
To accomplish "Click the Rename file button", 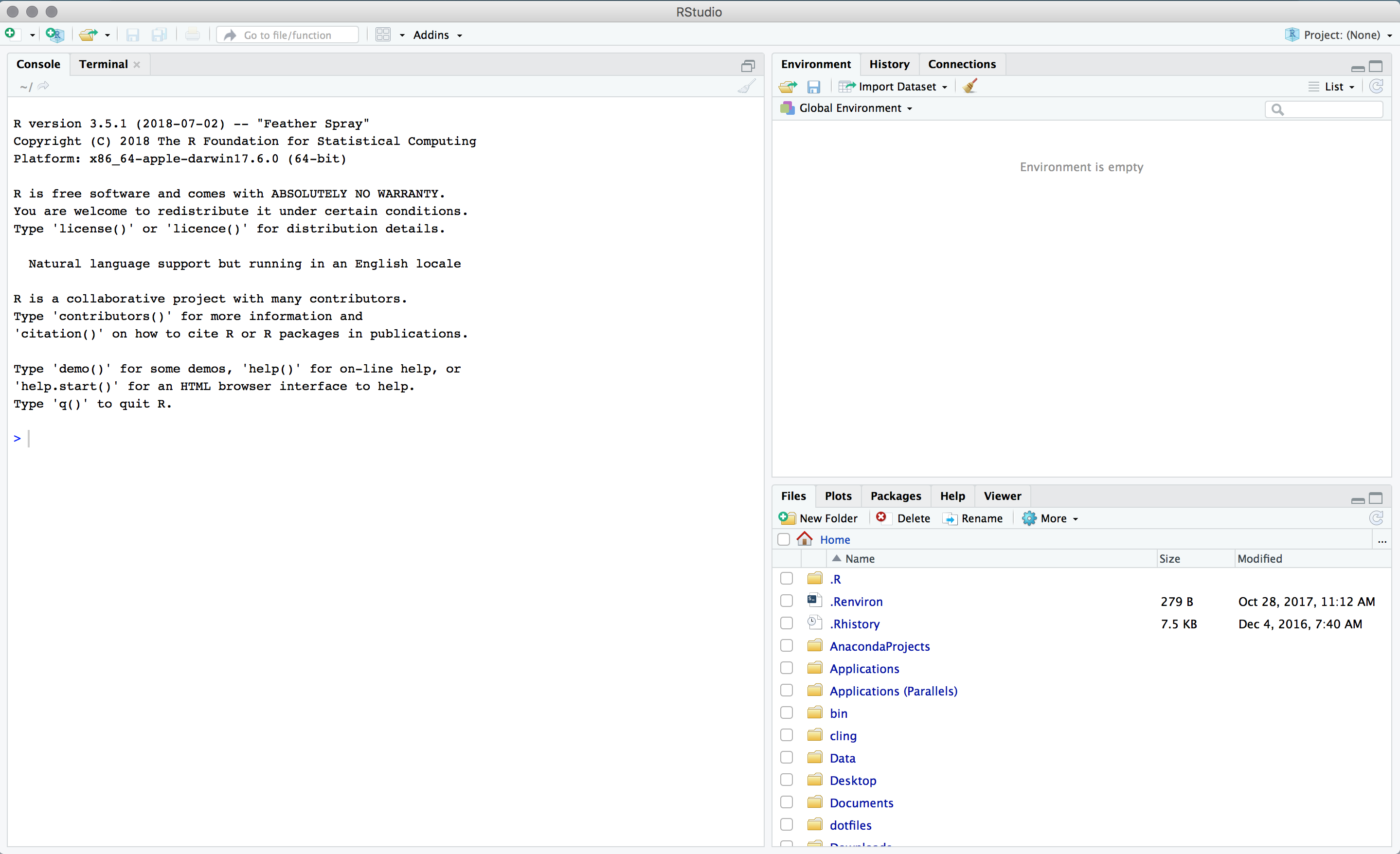I will [972, 518].
